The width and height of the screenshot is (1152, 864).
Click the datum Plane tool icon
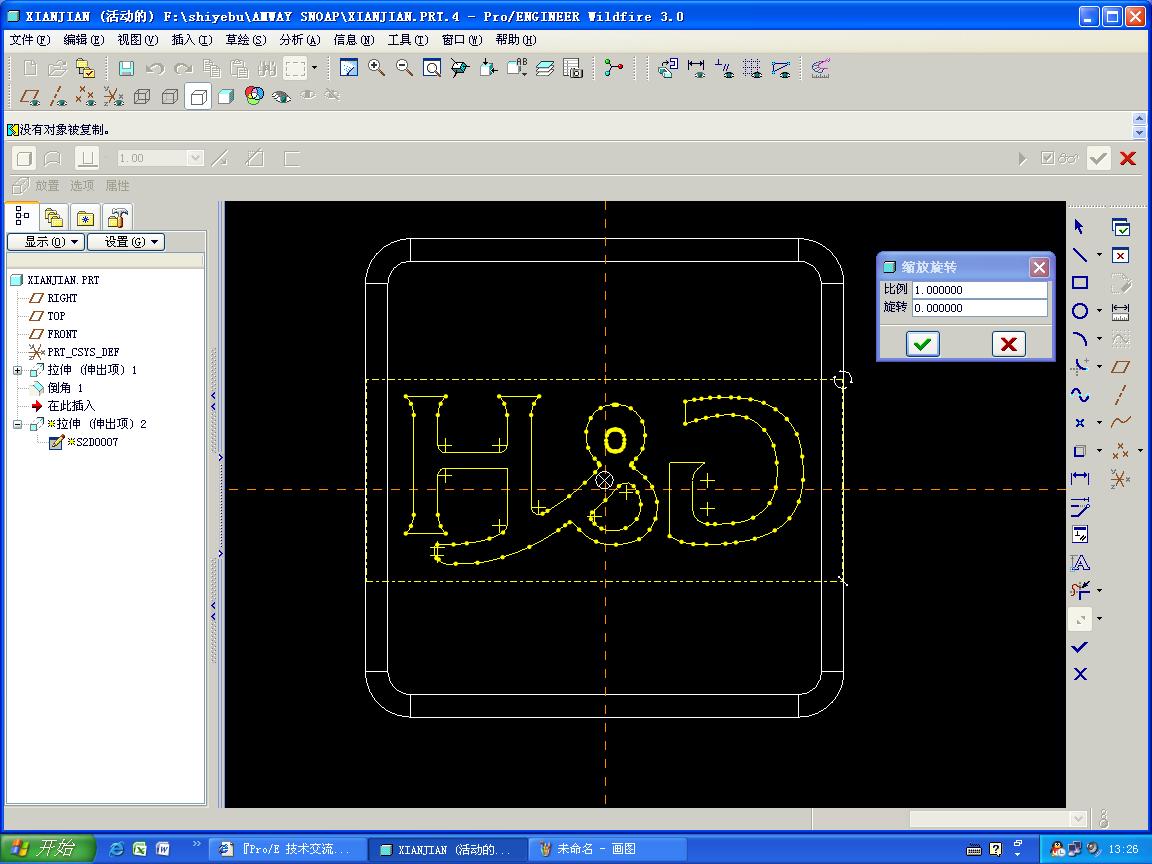pos(1120,367)
